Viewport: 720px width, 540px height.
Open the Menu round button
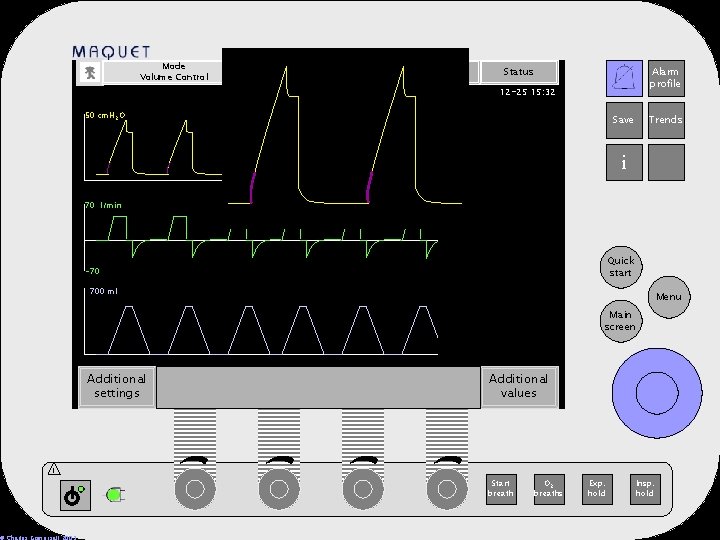pos(669,297)
